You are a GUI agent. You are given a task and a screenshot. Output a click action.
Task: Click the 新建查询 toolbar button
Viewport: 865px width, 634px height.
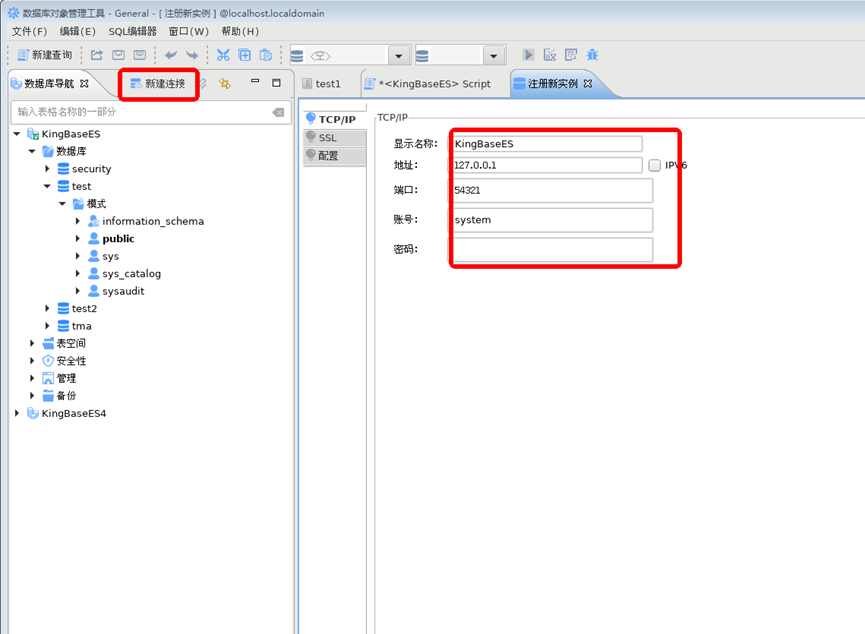coord(45,55)
